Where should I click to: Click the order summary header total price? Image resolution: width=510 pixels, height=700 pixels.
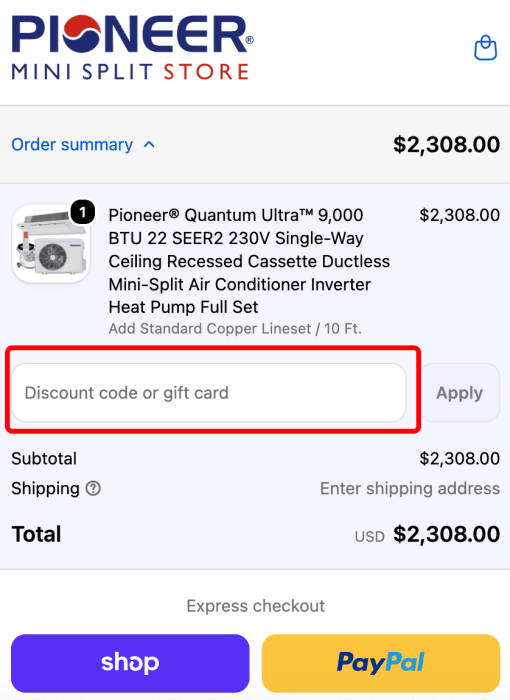click(446, 145)
